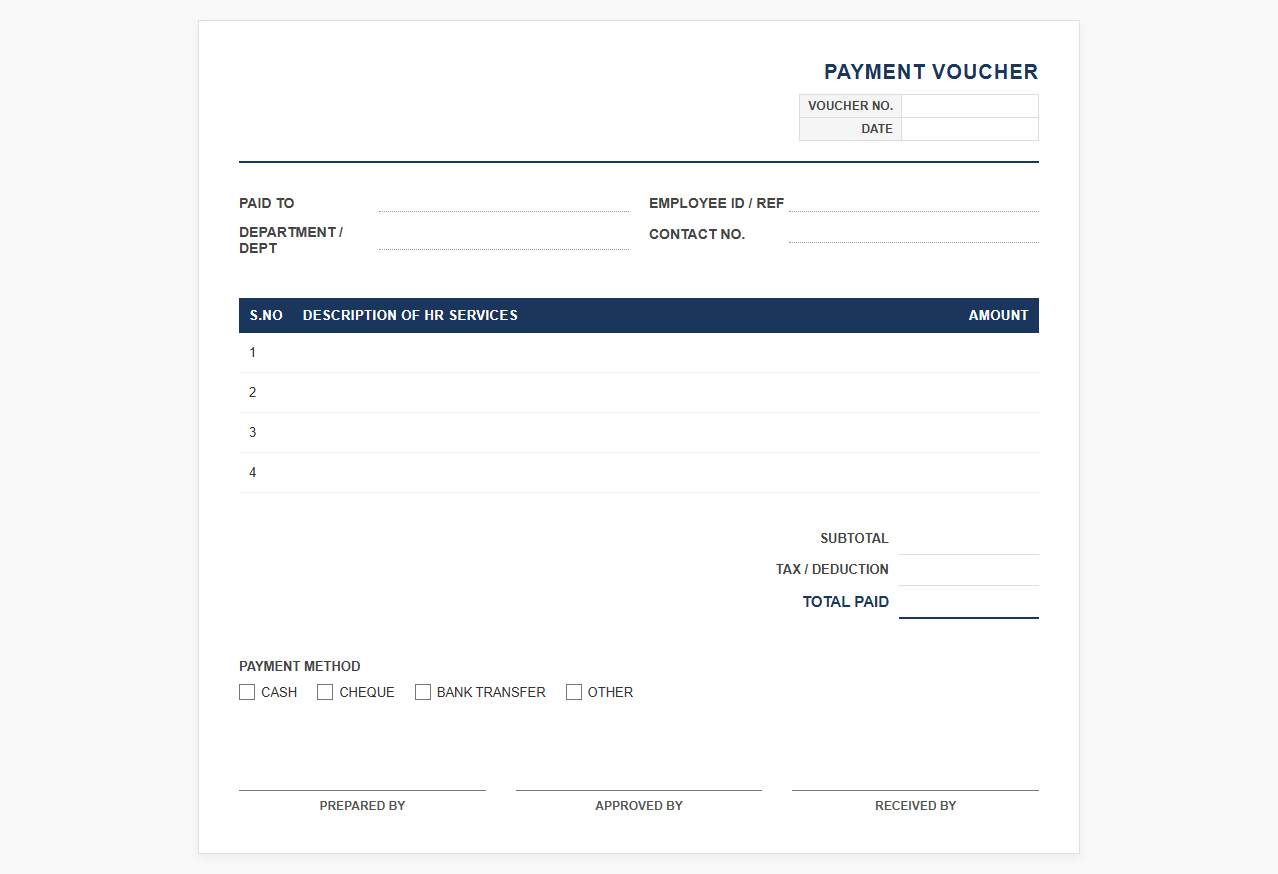Viewport: 1278px width, 874px height.
Task: Select table row number 3
Action: click(639, 433)
